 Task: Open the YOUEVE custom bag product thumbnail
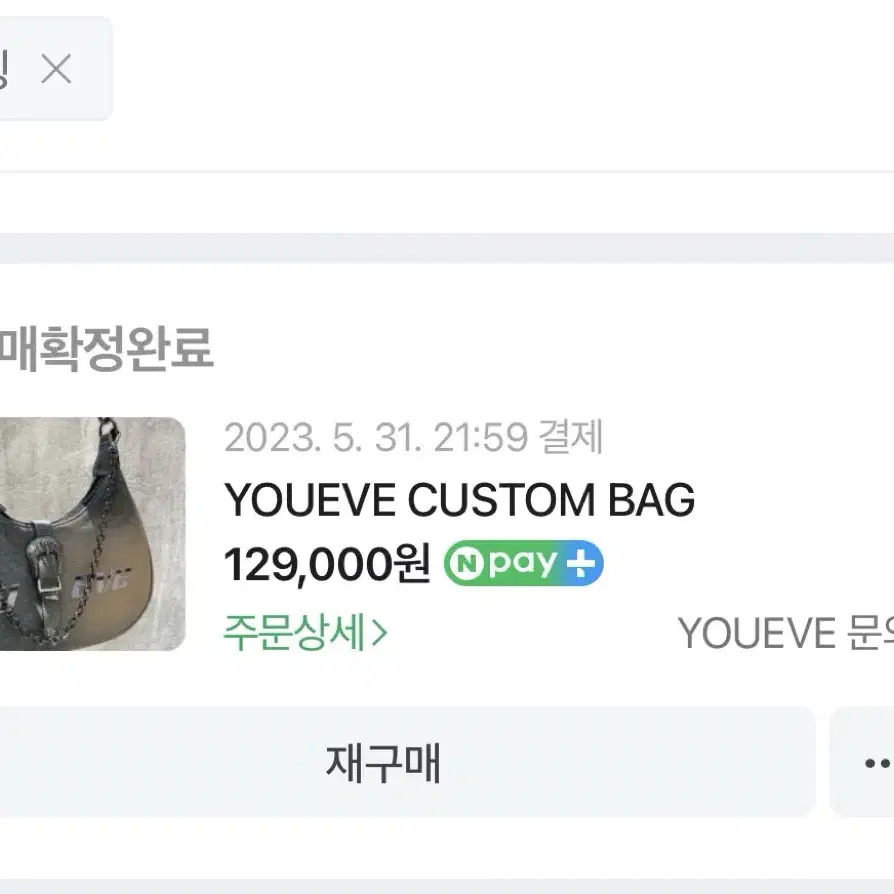92,534
